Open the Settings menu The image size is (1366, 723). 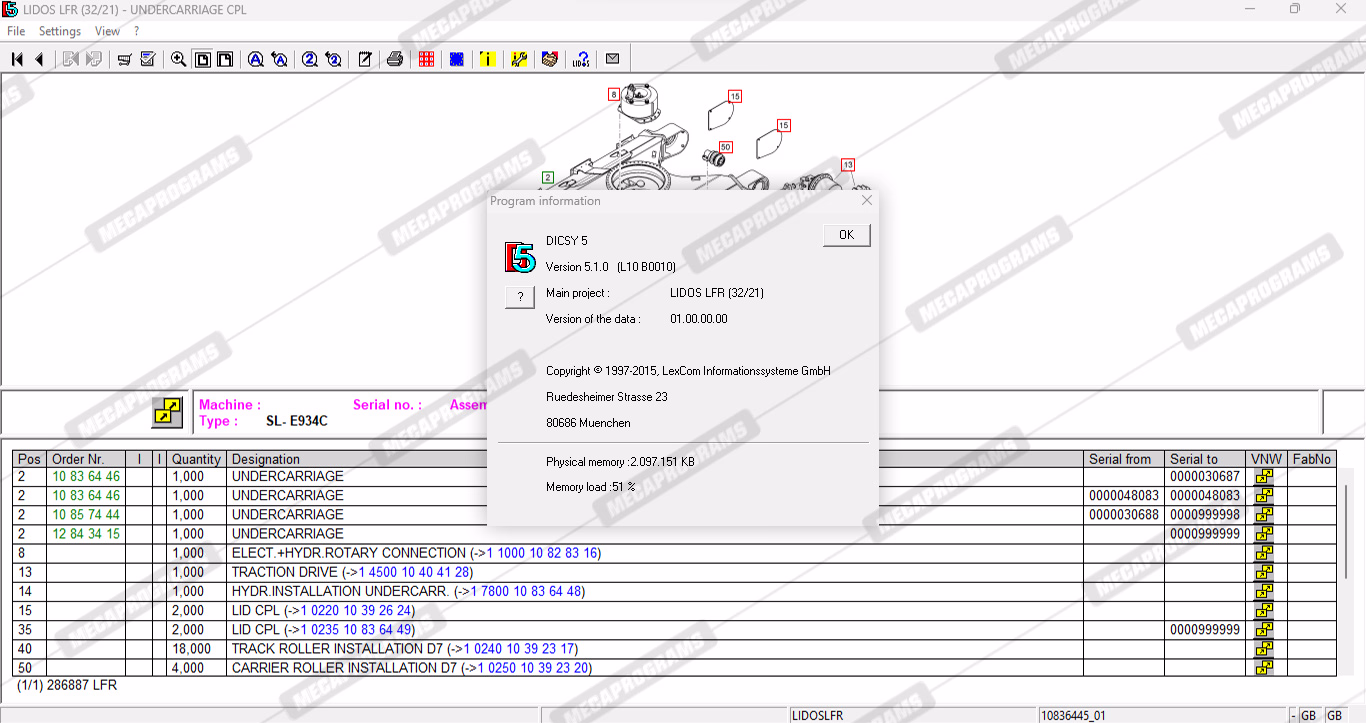tap(60, 31)
